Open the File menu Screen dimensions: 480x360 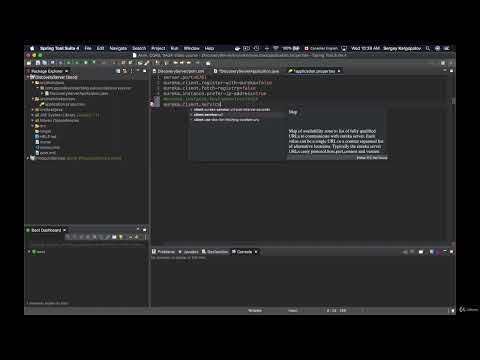(x=88, y=48)
